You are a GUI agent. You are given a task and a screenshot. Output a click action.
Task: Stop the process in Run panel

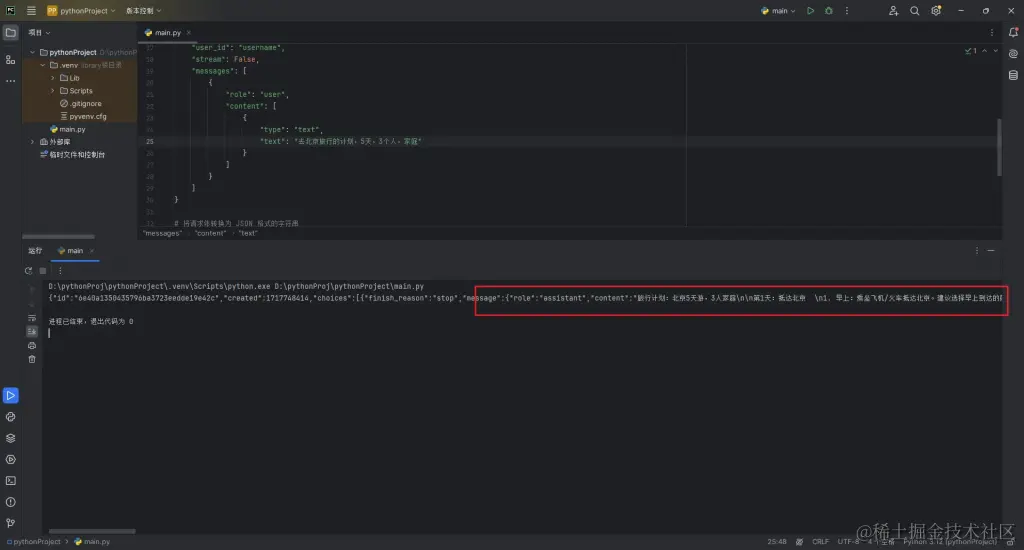click(x=43, y=270)
